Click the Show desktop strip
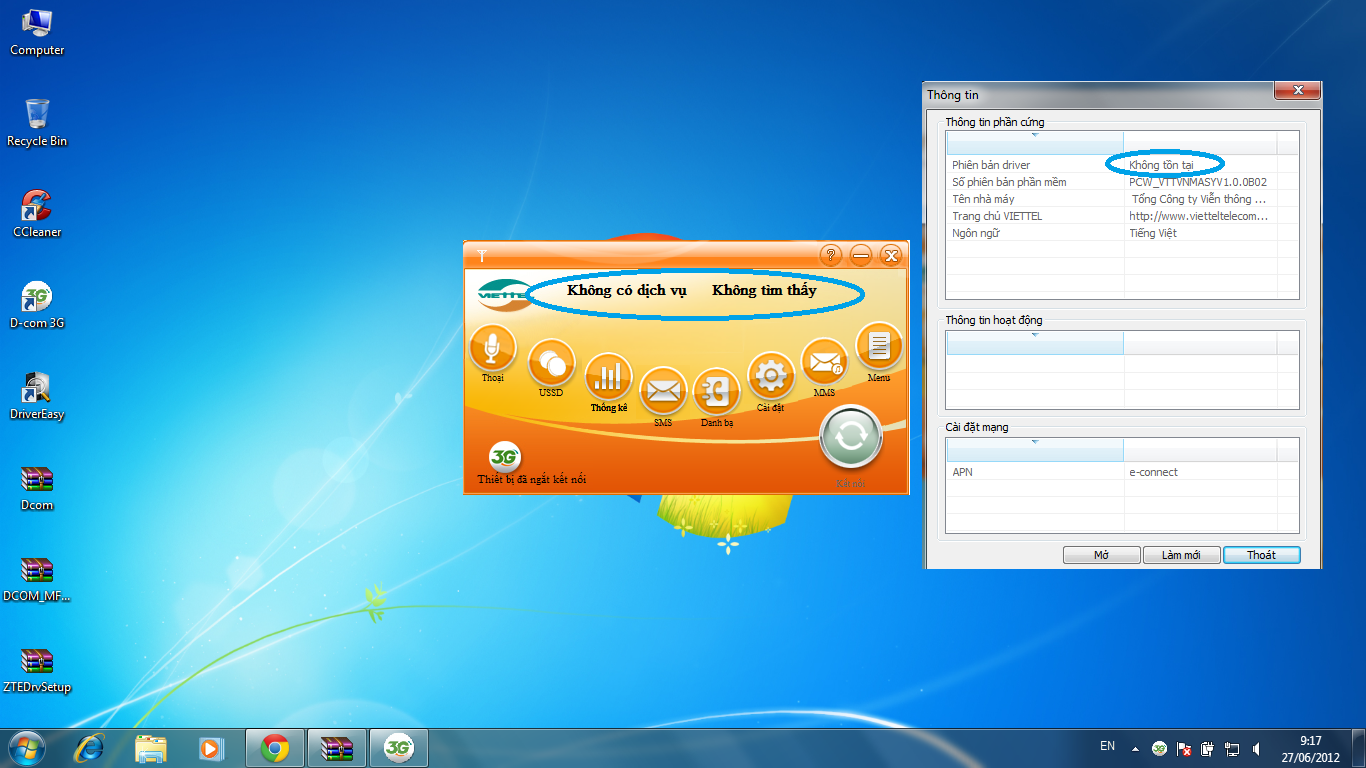The height and width of the screenshot is (768, 1366). [x=1359, y=748]
